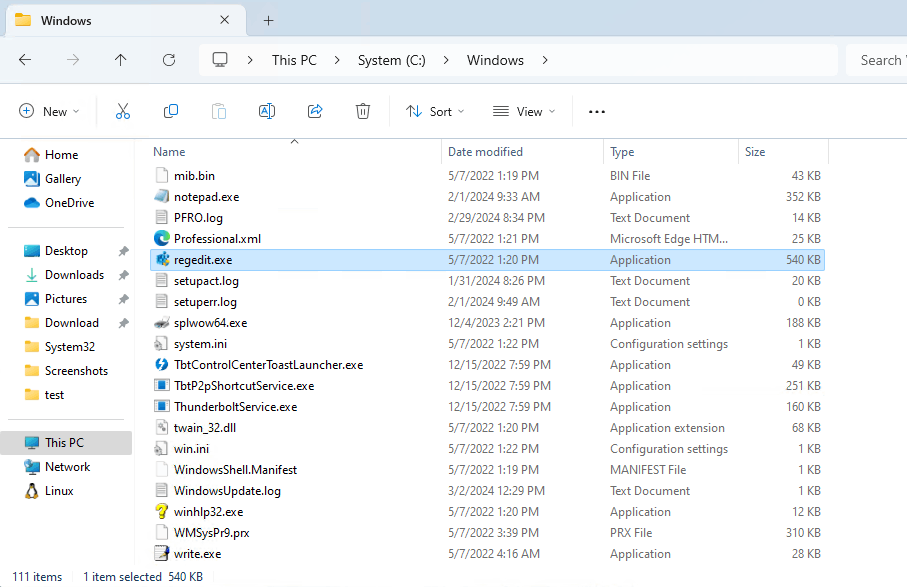Select the mib.bin file

(x=487, y=175)
